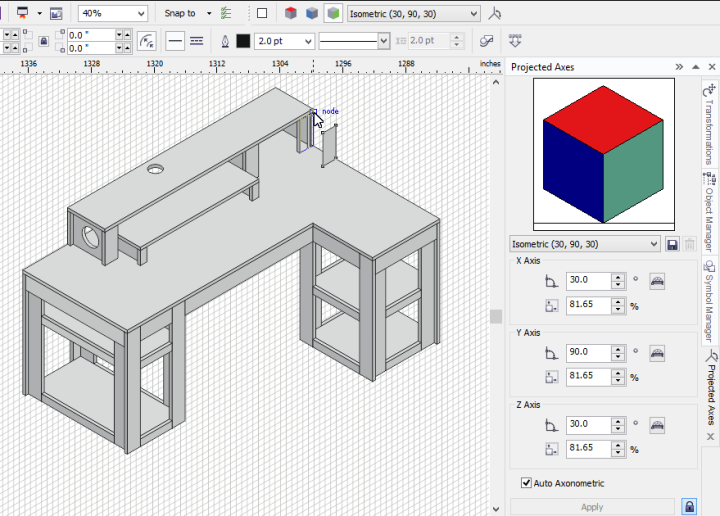
Task: Toggle the empty square option in top toolbar
Action: click(x=262, y=13)
